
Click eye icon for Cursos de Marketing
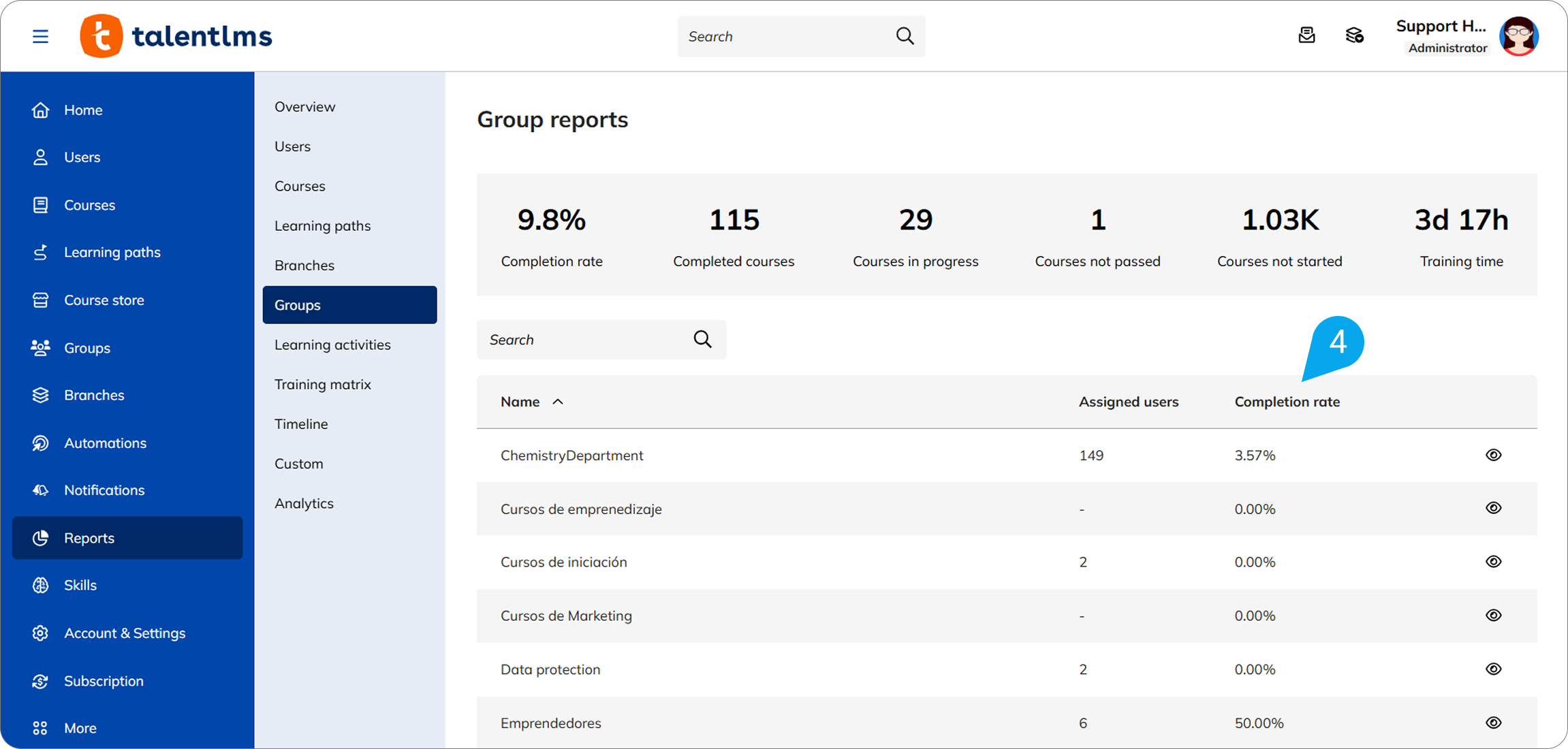[1493, 616]
